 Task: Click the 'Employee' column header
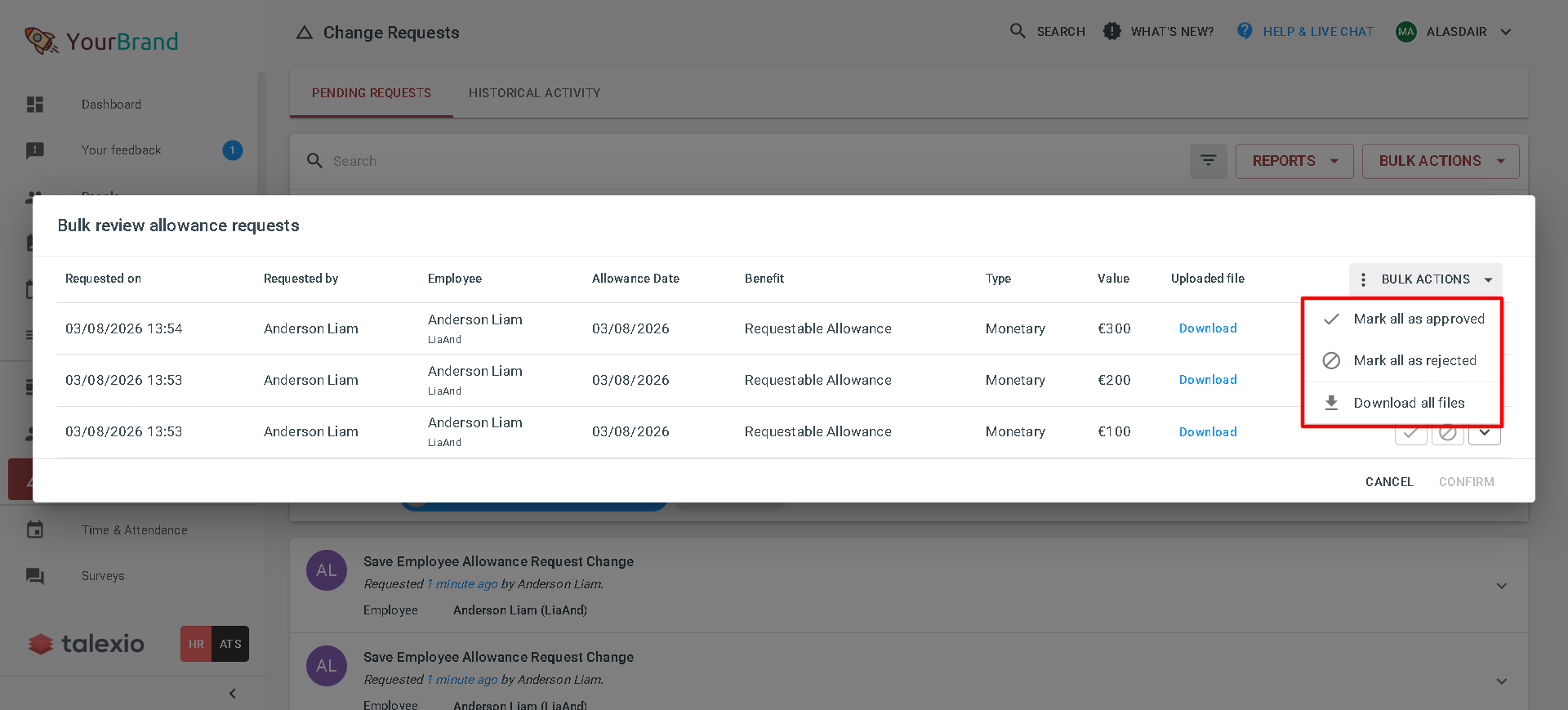point(455,279)
